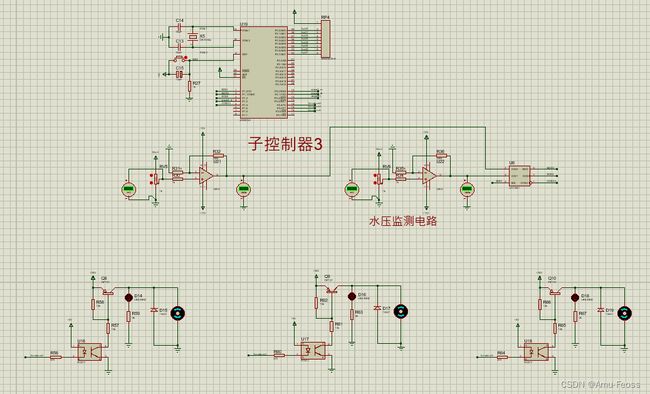
Task: Select resistor R63 below LED D16
Action: pyautogui.click(x=352, y=314)
